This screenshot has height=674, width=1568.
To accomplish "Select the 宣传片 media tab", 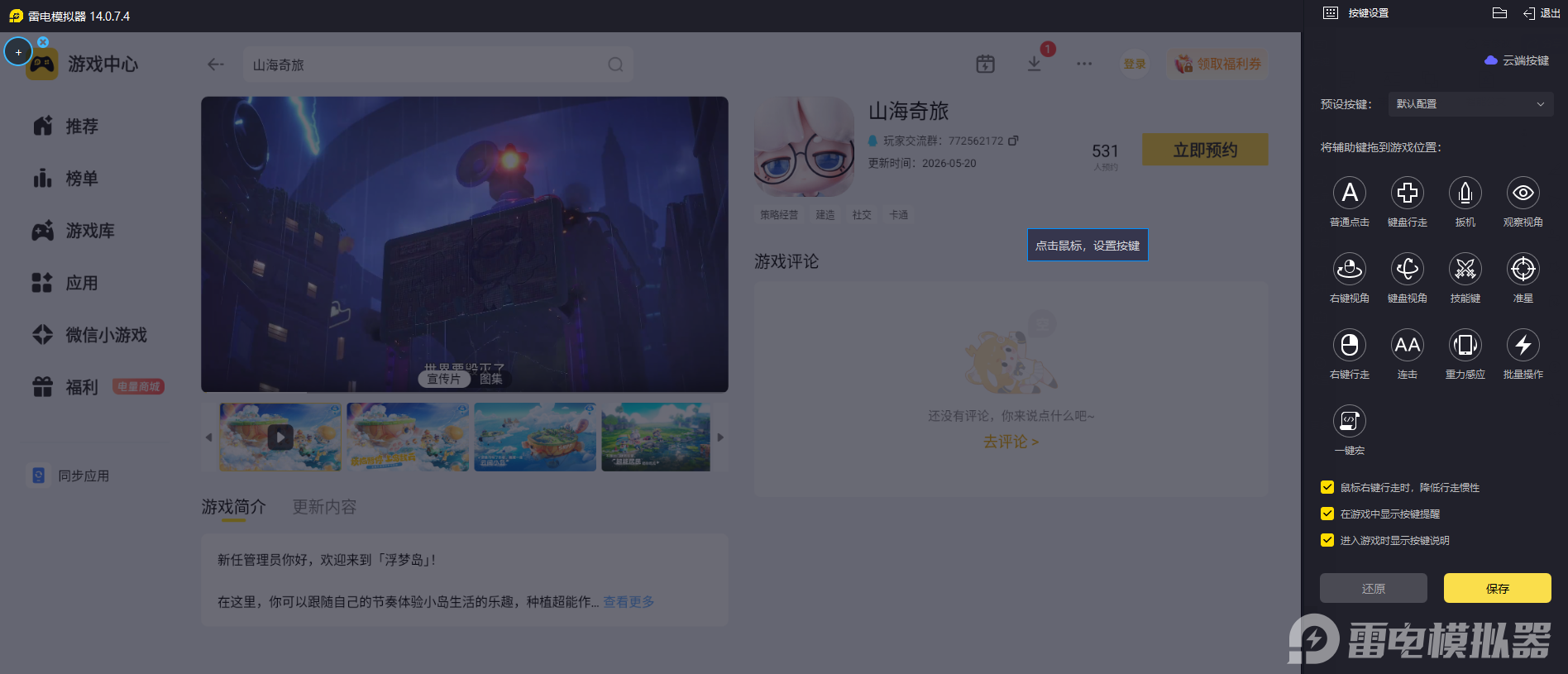I will 444,379.
